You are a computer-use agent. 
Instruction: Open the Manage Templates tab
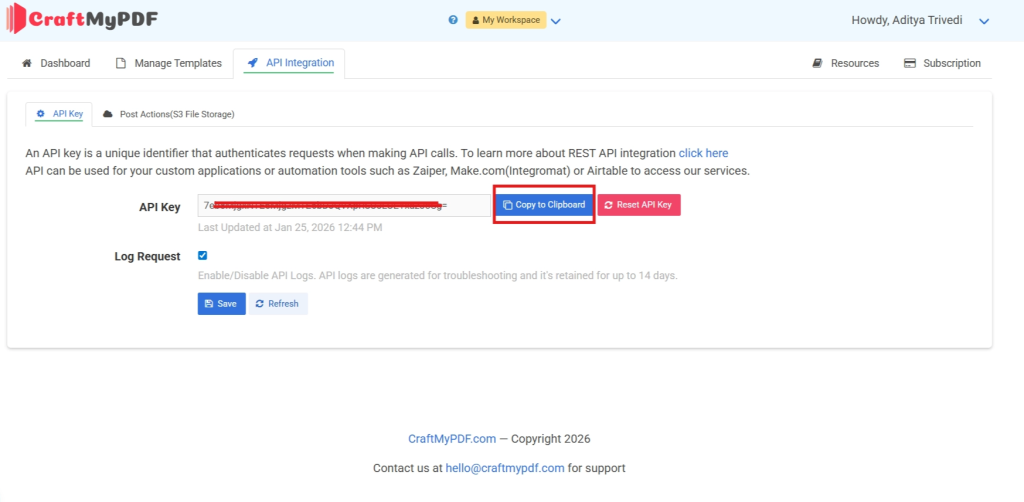pyautogui.click(x=169, y=63)
